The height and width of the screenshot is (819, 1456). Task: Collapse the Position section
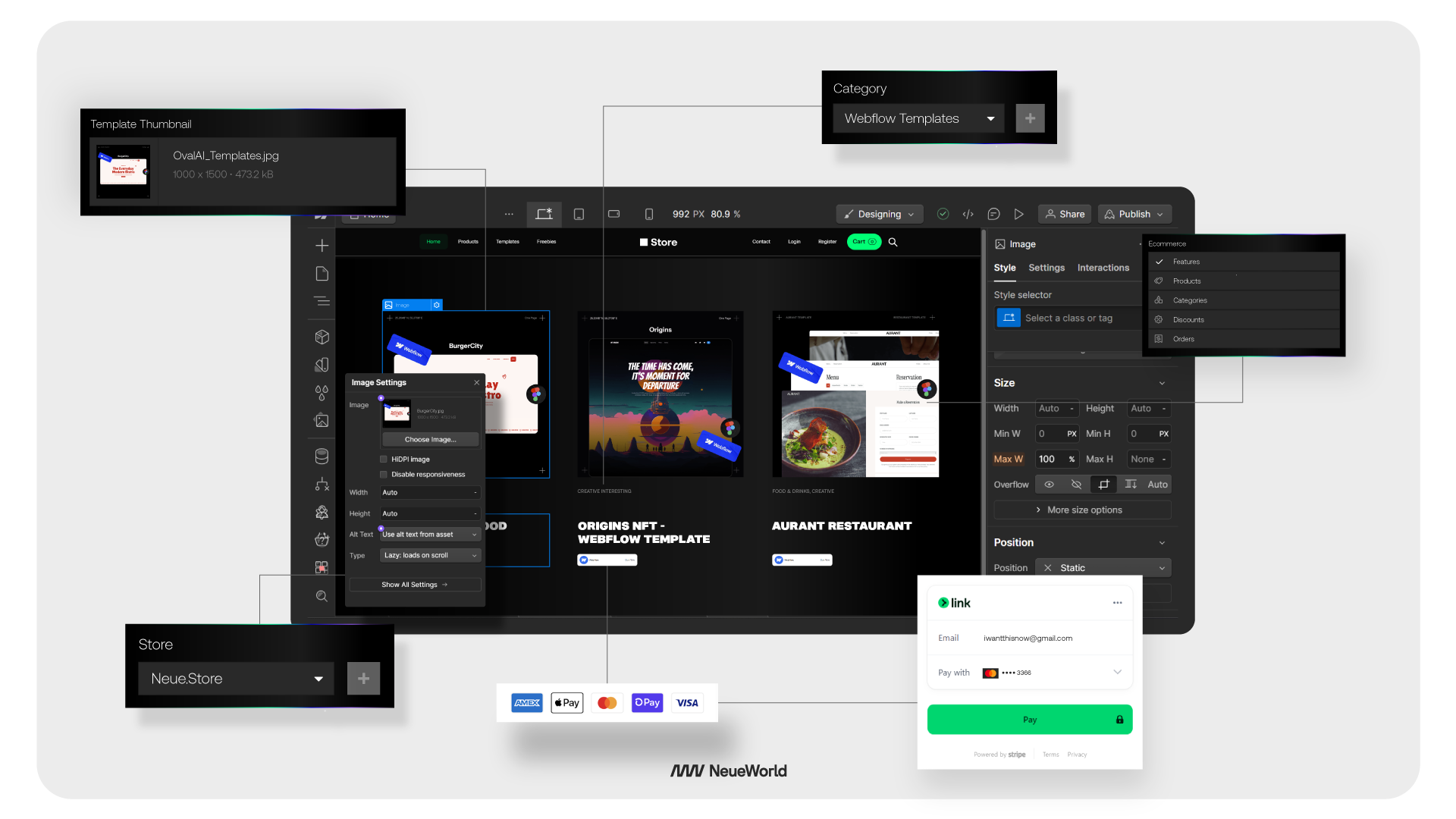1162,543
